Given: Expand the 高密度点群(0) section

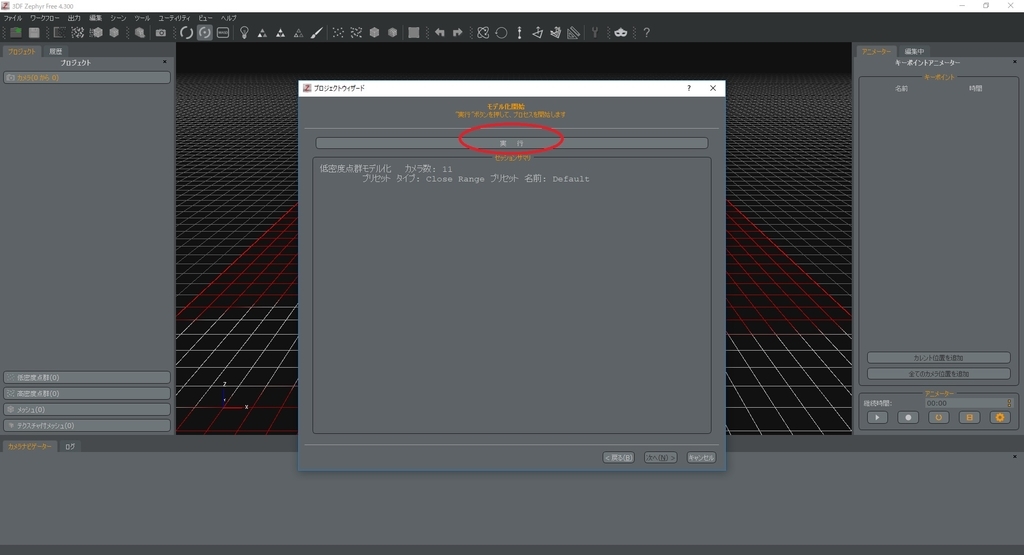Looking at the screenshot, I should click(x=87, y=394).
